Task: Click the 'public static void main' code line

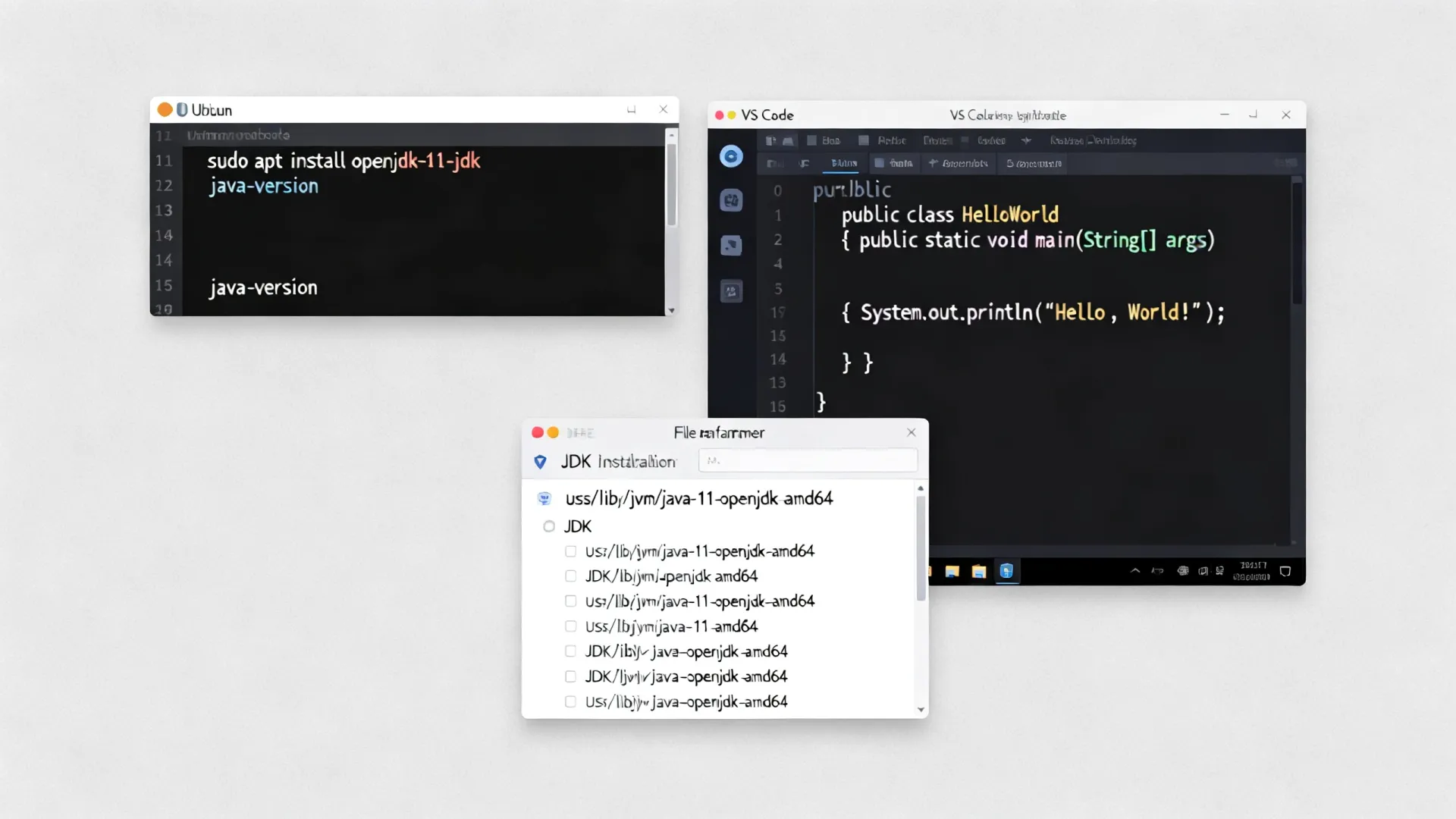Action: [1028, 240]
